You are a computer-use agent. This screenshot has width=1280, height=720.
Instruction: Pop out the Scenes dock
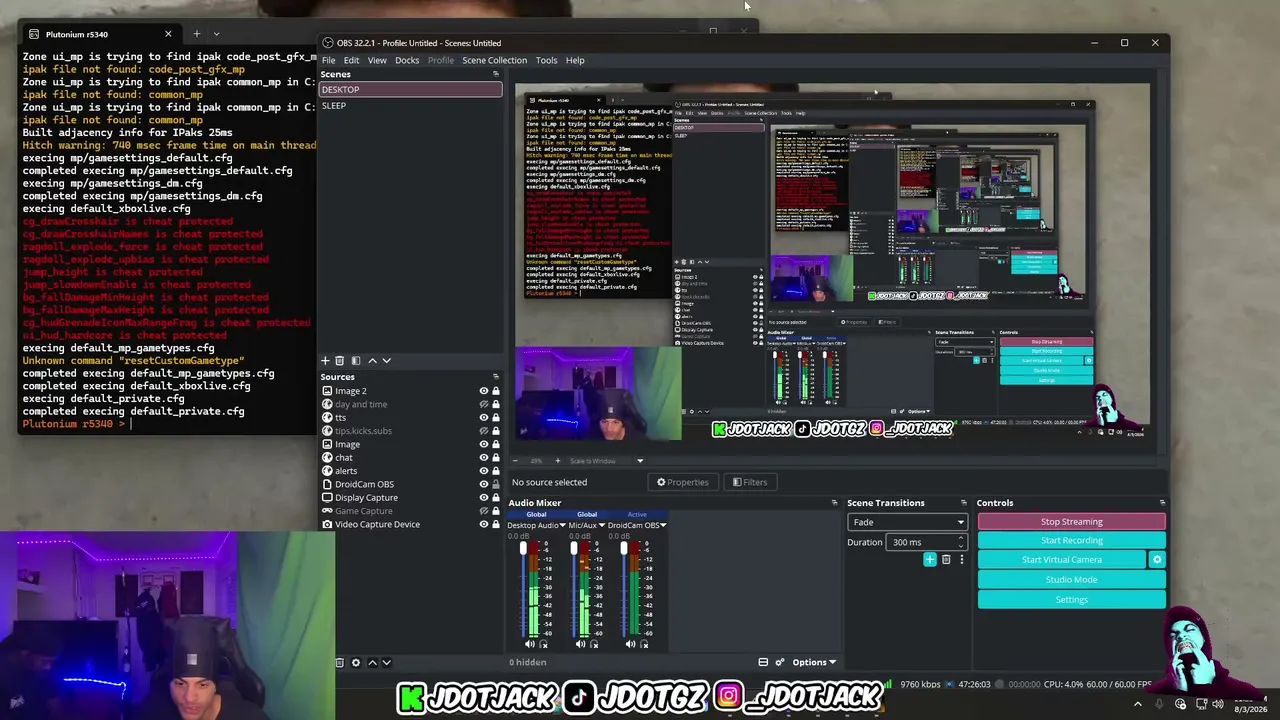click(x=495, y=74)
